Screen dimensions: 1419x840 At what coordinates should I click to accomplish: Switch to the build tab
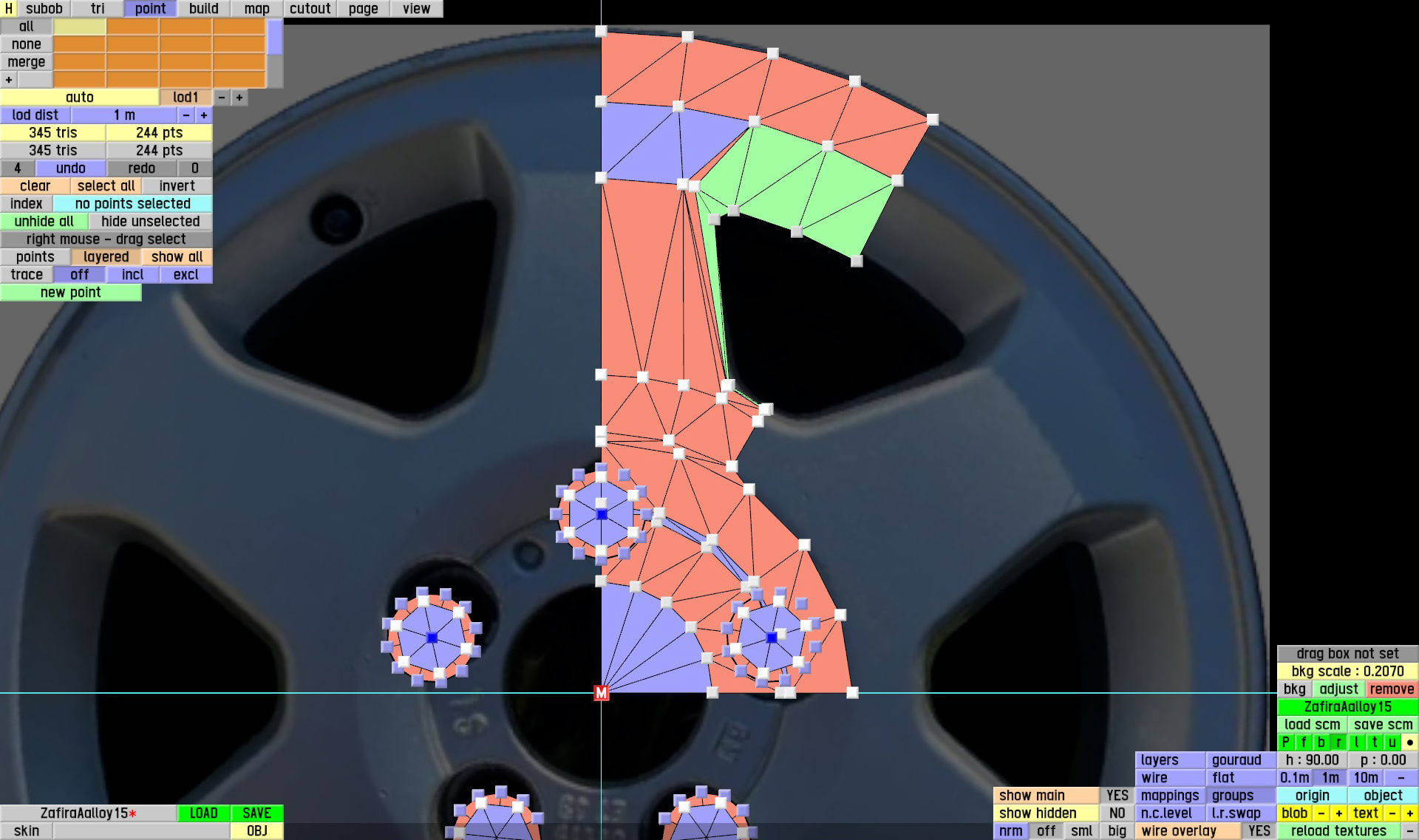(203, 8)
